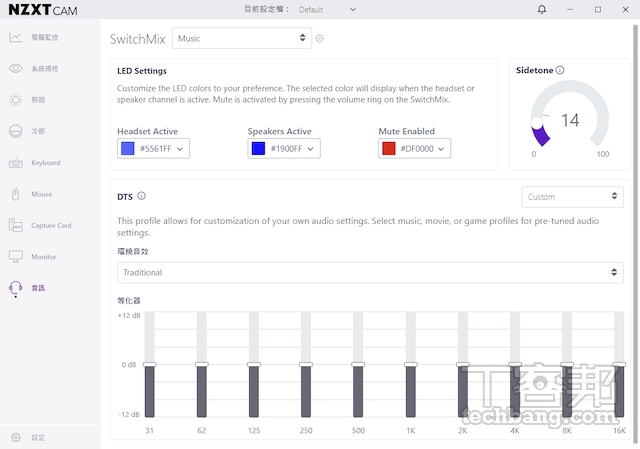
Task: Click the 31 Hz equalizer slider handle
Action: coord(150,365)
